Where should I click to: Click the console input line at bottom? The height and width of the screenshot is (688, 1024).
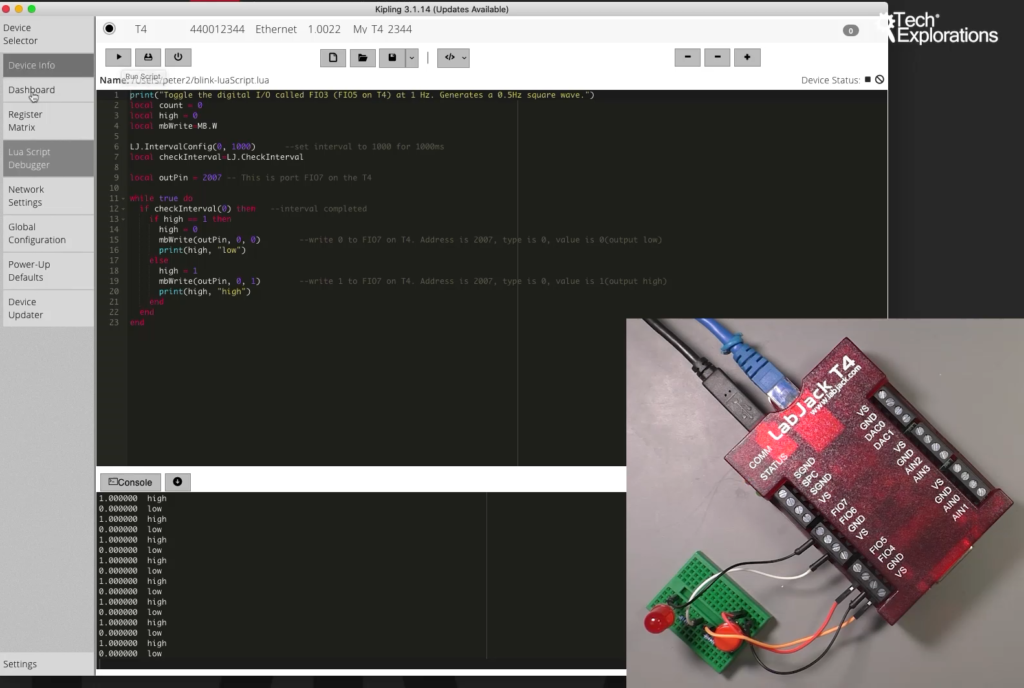360,664
